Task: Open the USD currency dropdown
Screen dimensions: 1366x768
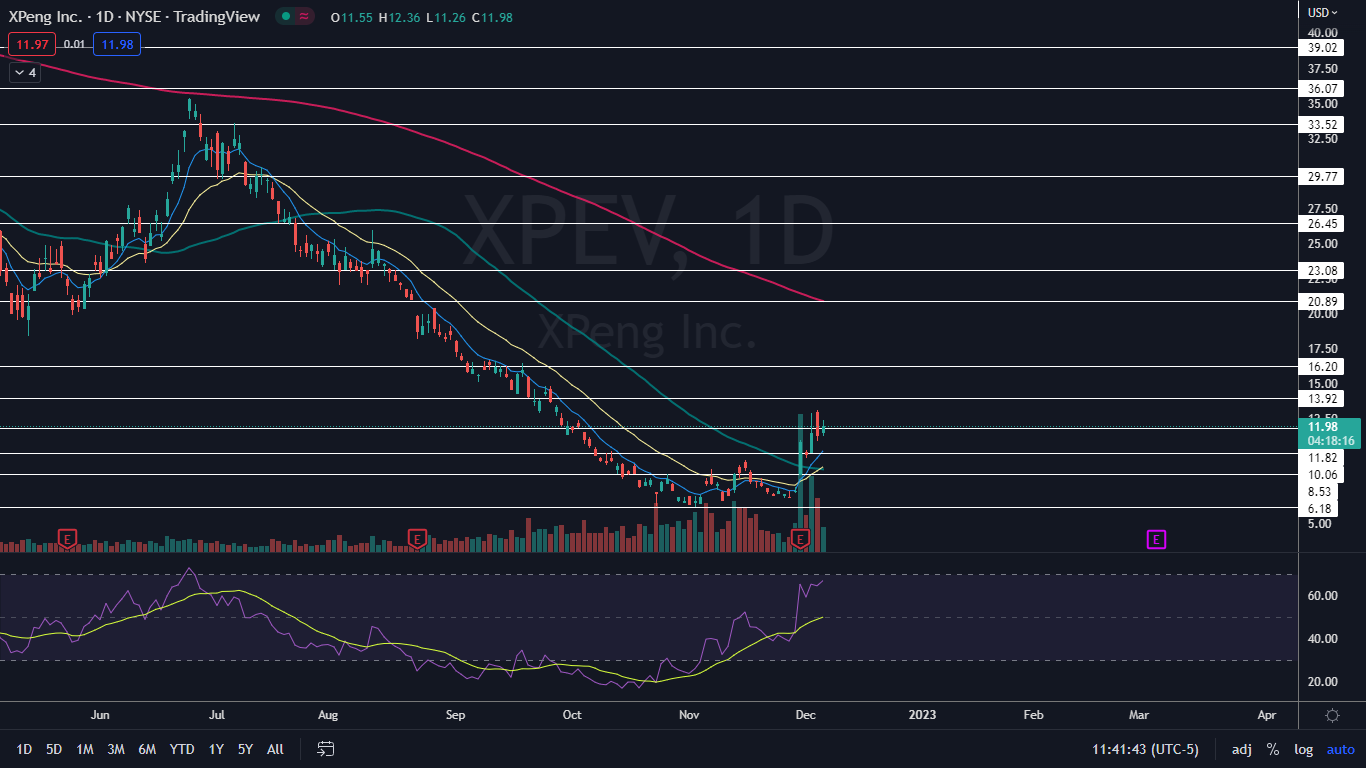Action: click(x=1323, y=13)
